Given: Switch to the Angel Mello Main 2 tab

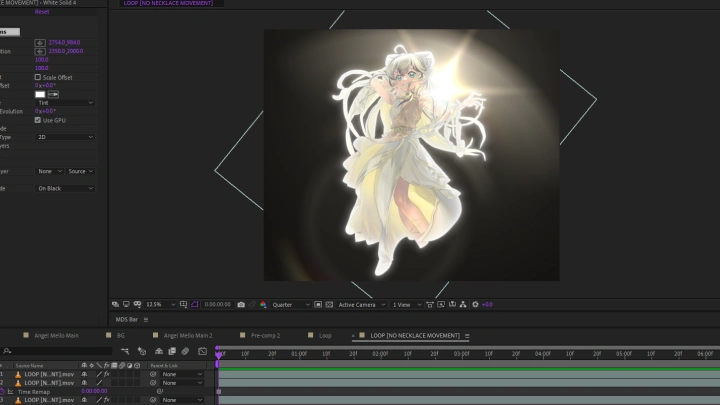Looking at the screenshot, I should click(187, 335).
